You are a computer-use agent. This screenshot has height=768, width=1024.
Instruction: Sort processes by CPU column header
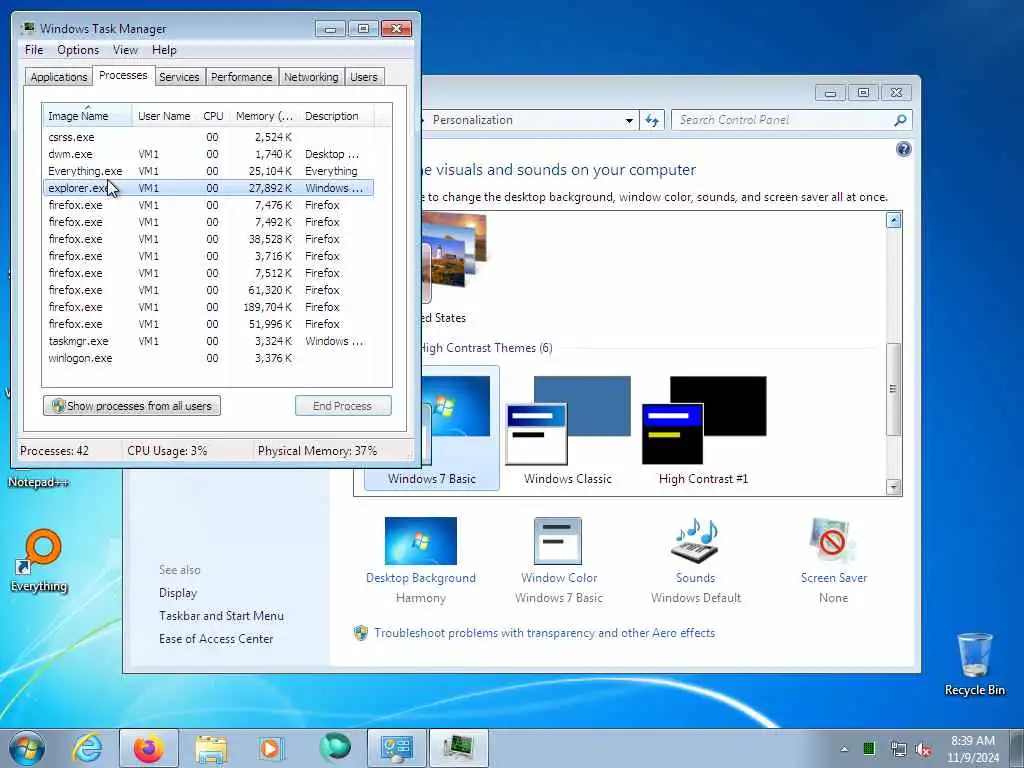(x=213, y=116)
